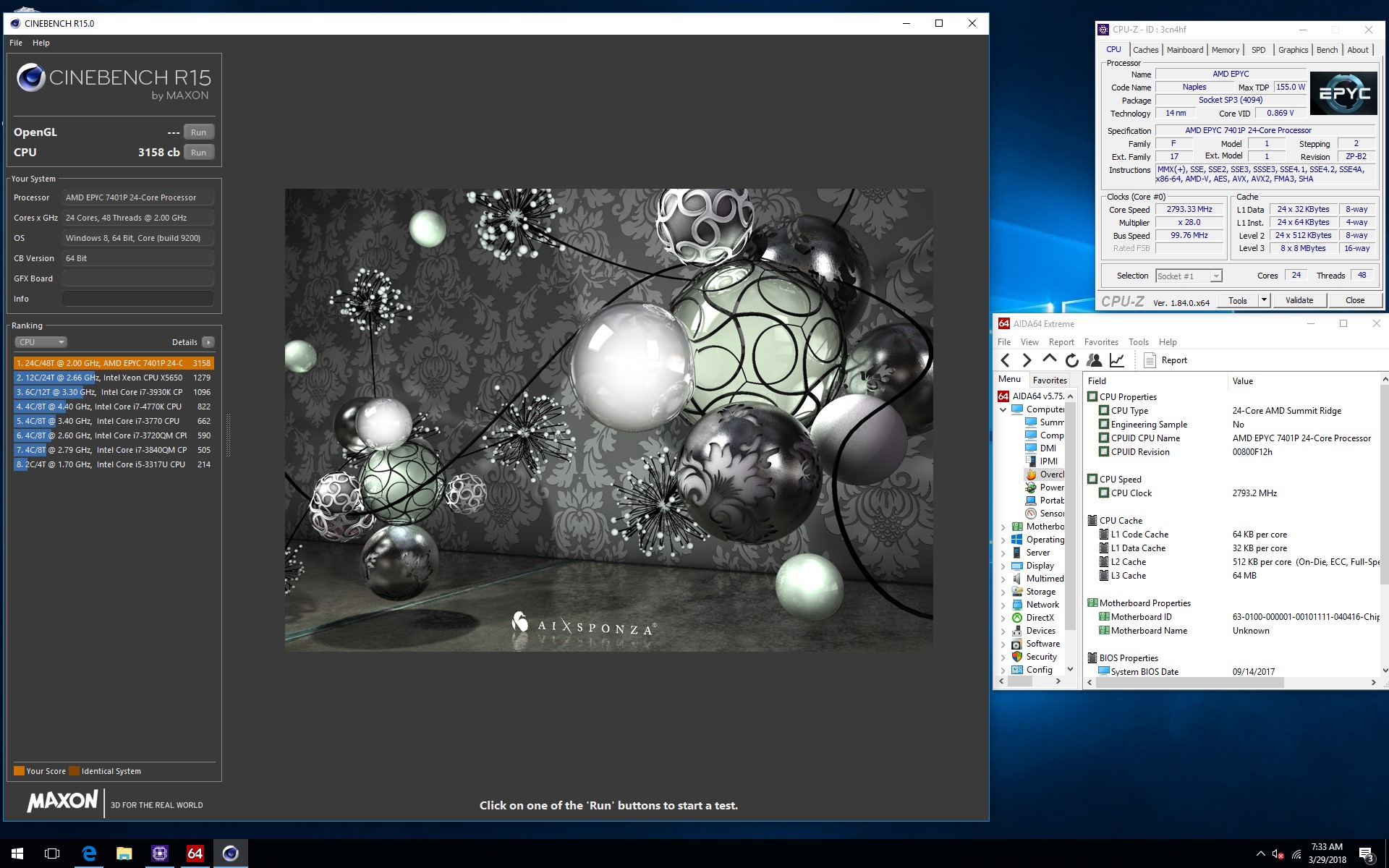Image resolution: width=1389 pixels, height=868 pixels.
Task: Select the DirectX tree item icon
Action: coord(1017,618)
